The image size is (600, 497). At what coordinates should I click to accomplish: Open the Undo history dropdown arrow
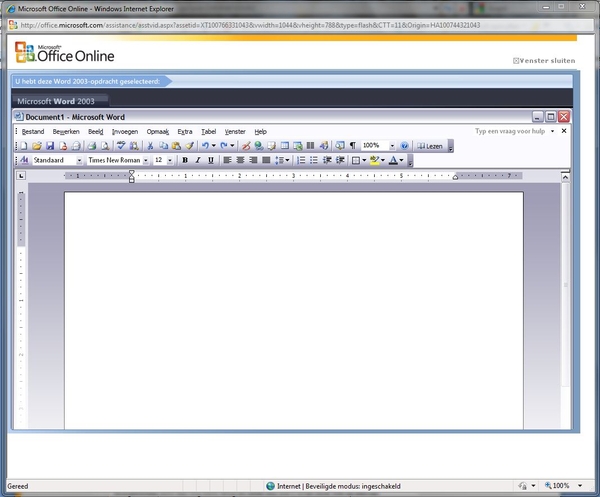coord(214,146)
